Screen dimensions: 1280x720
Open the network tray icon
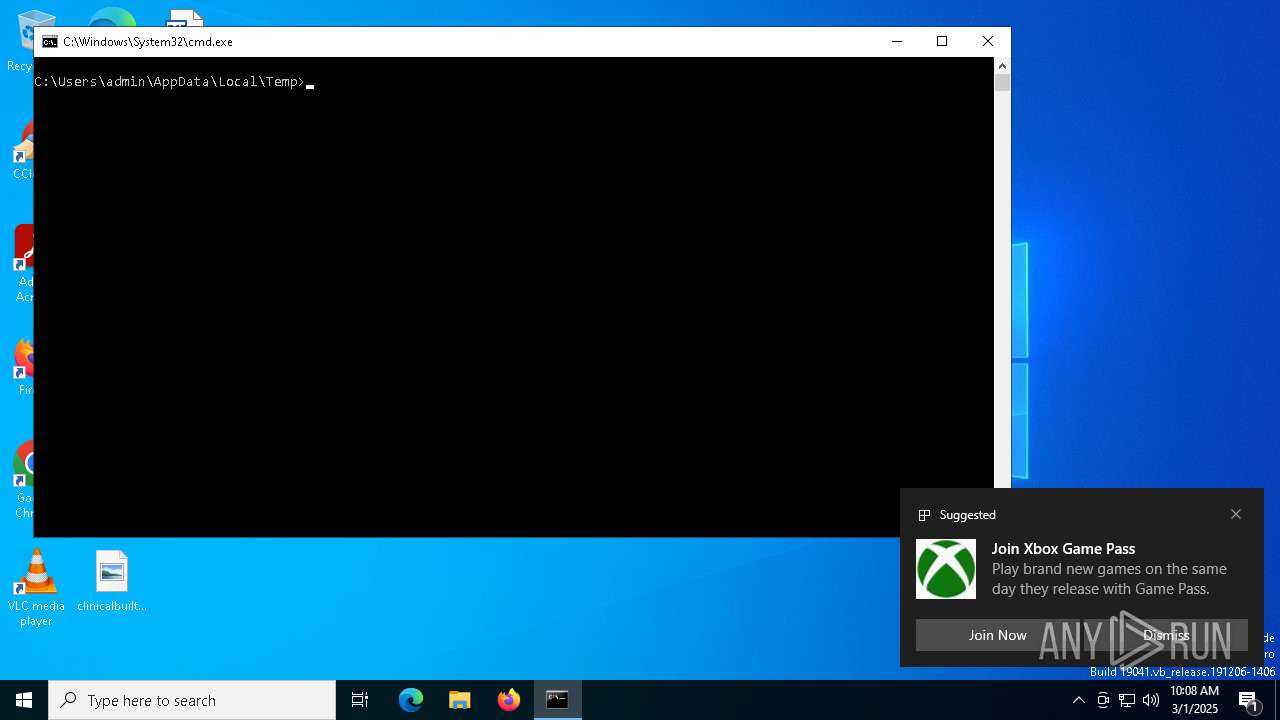[1127, 700]
